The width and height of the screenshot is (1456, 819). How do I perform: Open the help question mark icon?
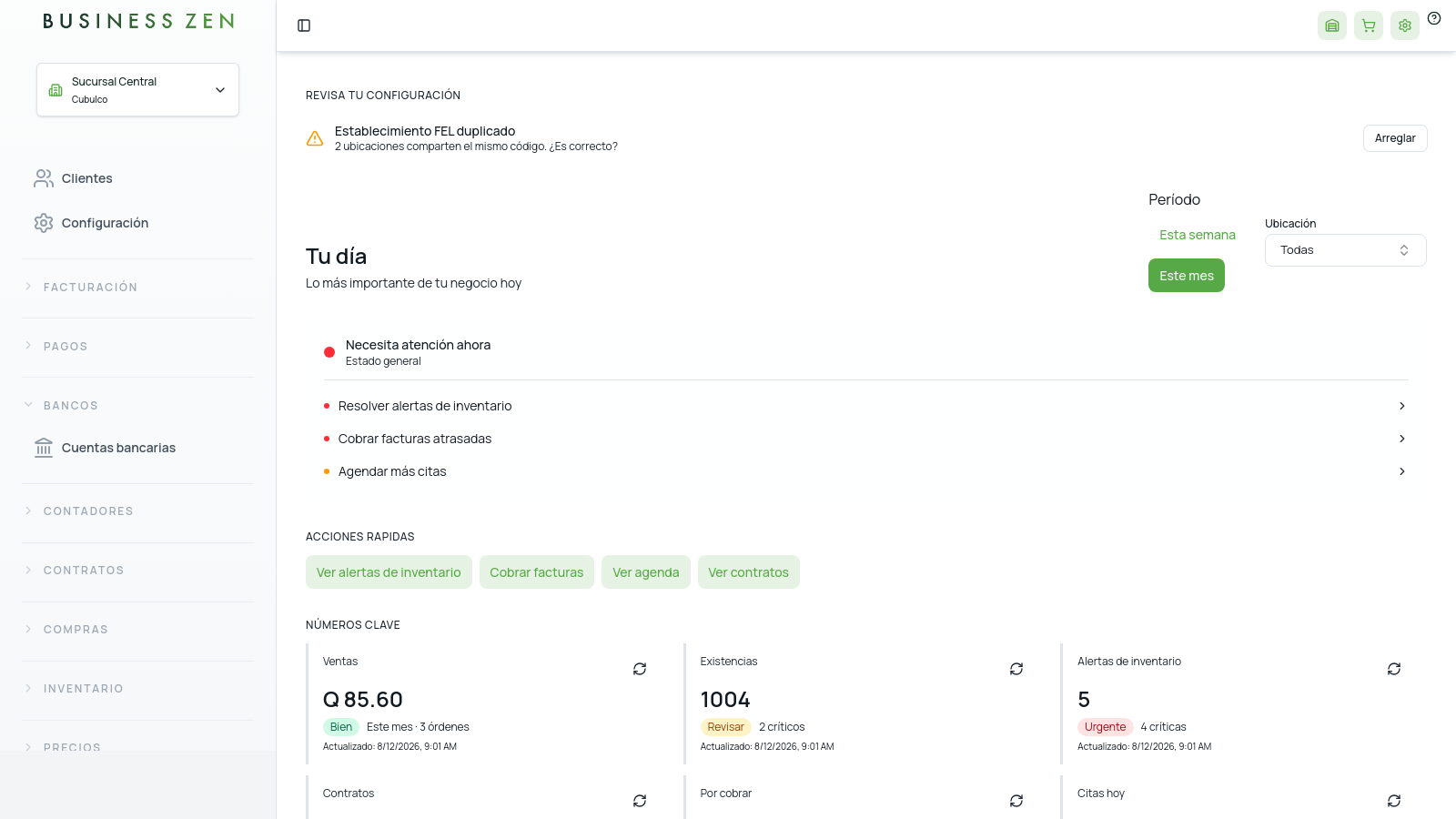[x=1434, y=18]
